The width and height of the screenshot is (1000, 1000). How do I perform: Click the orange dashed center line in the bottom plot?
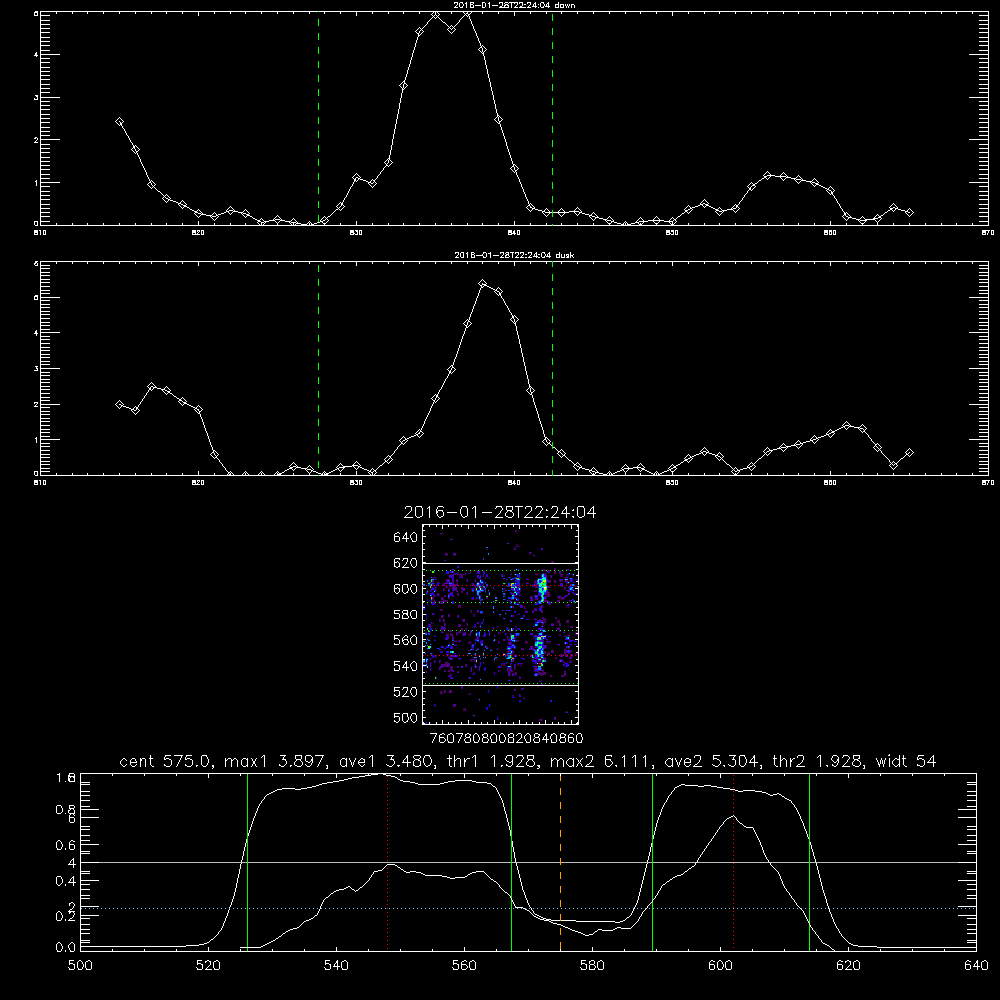(560, 861)
